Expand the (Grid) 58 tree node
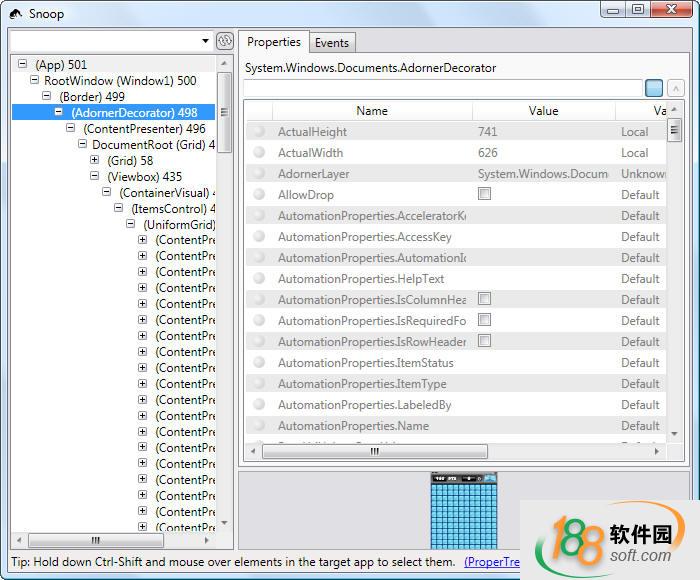 (95, 161)
